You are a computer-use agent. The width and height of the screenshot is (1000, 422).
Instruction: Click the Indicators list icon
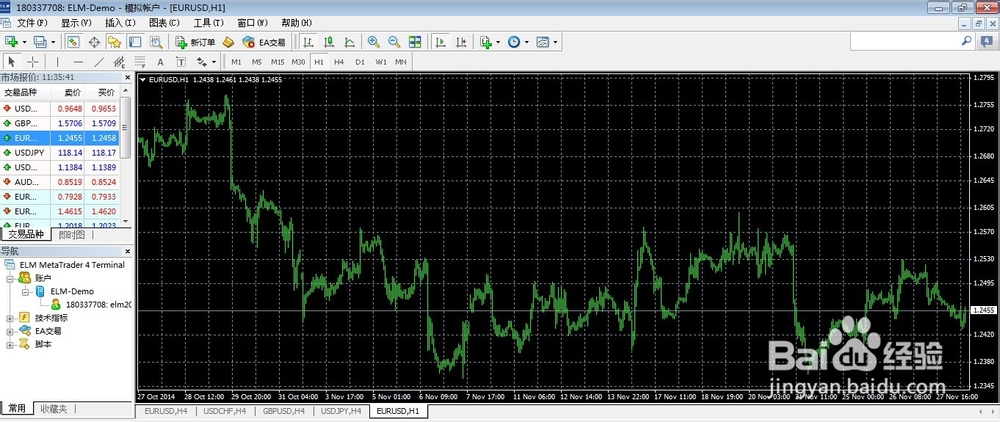click(x=486, y=42)
